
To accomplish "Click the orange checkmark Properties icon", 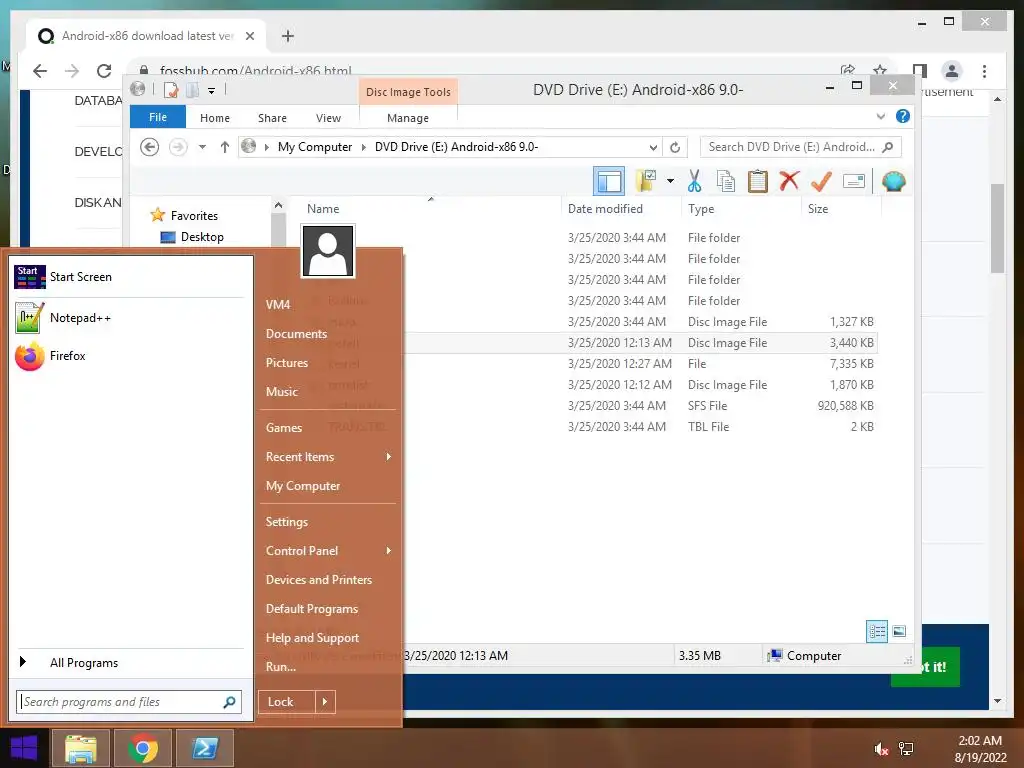I will pos(821,181).
